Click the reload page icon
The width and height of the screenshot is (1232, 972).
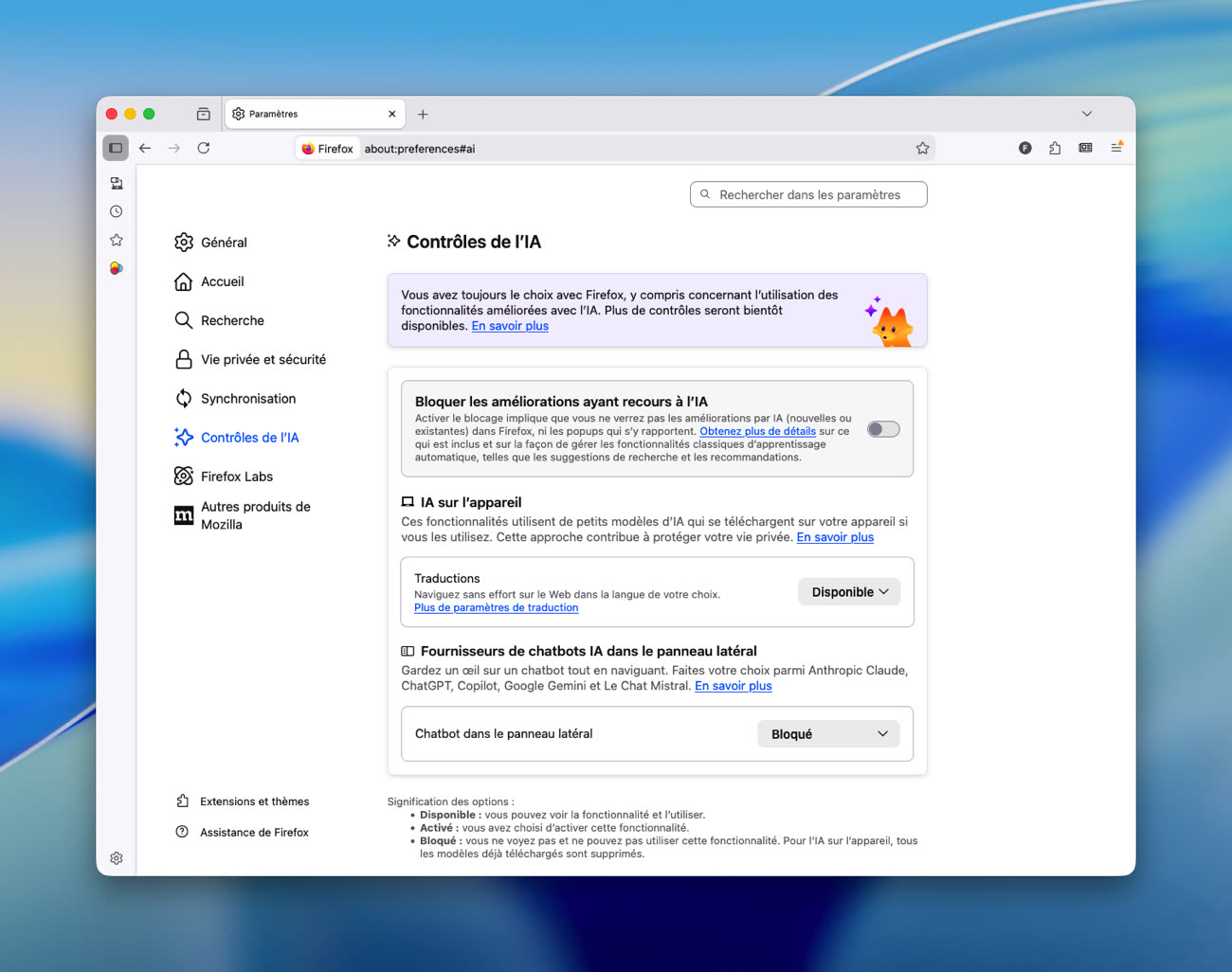click(204, 148)
